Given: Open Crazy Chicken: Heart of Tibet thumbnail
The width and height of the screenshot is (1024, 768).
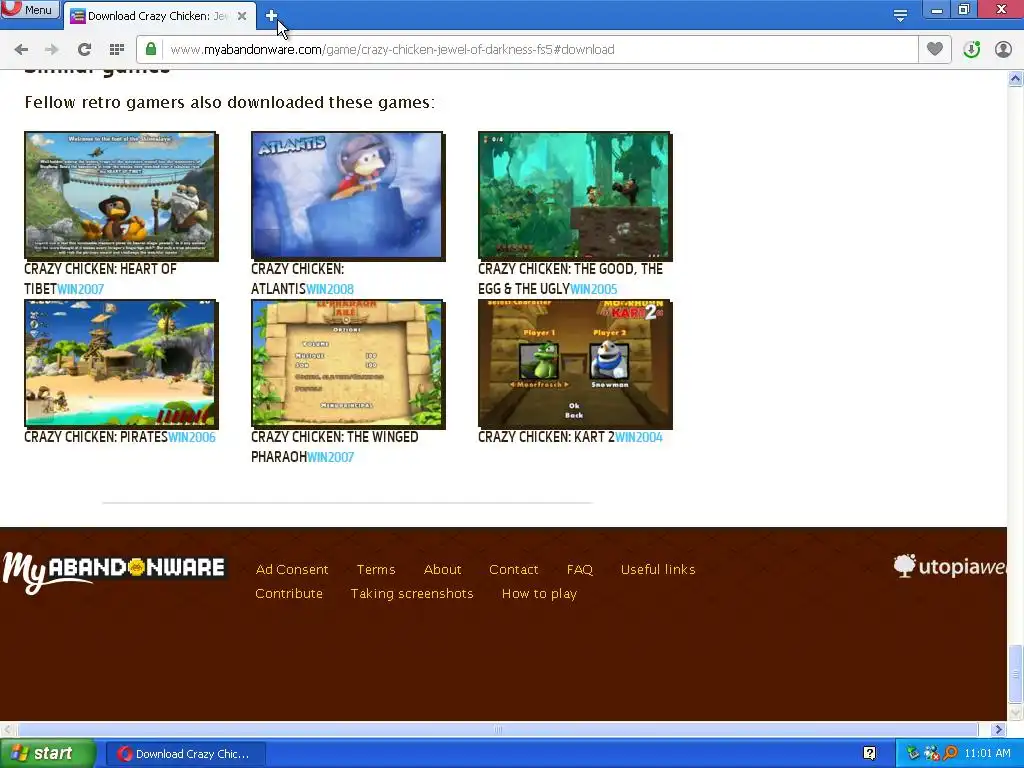Looking at the screenshot, I should click(121, 196).
